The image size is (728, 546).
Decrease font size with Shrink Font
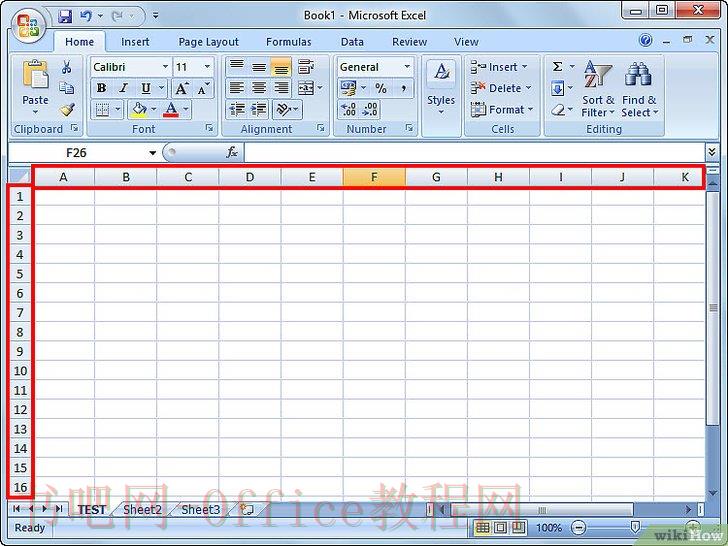(203, 88)
